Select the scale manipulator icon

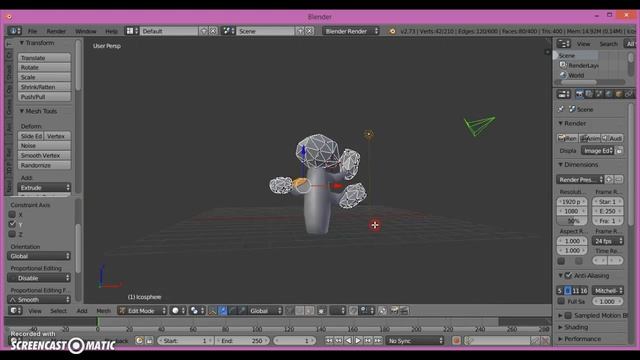[x=242, y=311]
